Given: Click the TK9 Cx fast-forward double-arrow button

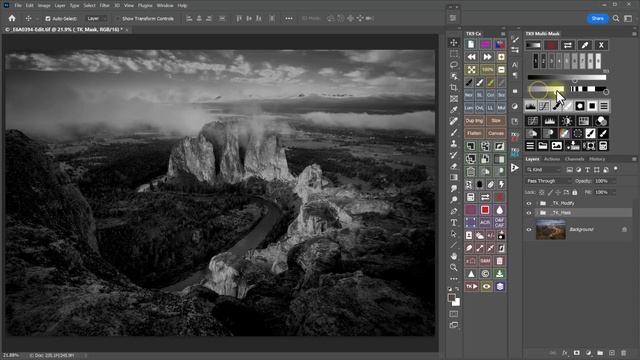Looking at the screenshot, I should click(x=487, y=57).
